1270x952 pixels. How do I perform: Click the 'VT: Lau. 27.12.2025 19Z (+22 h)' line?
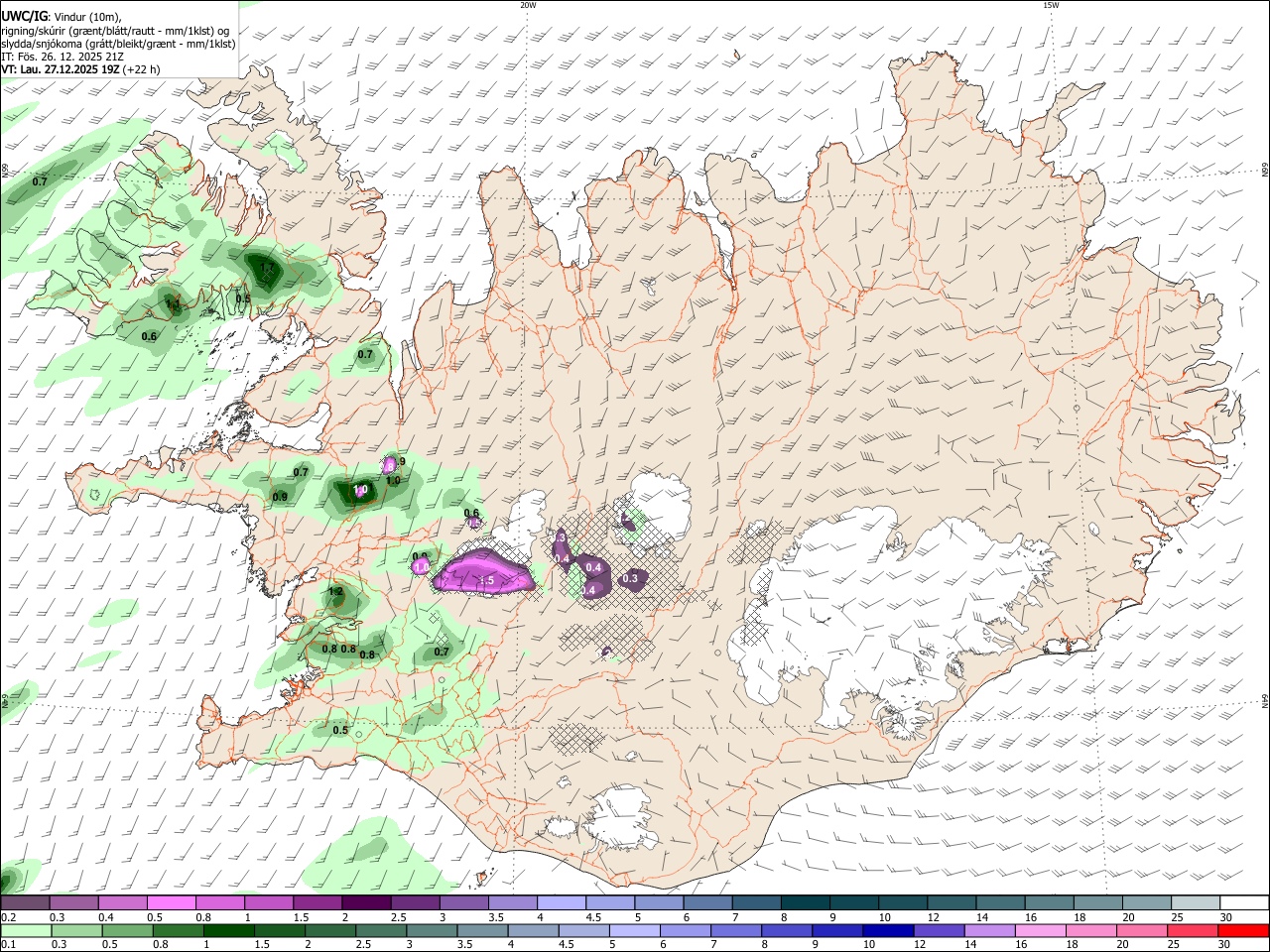click(80, 69)
